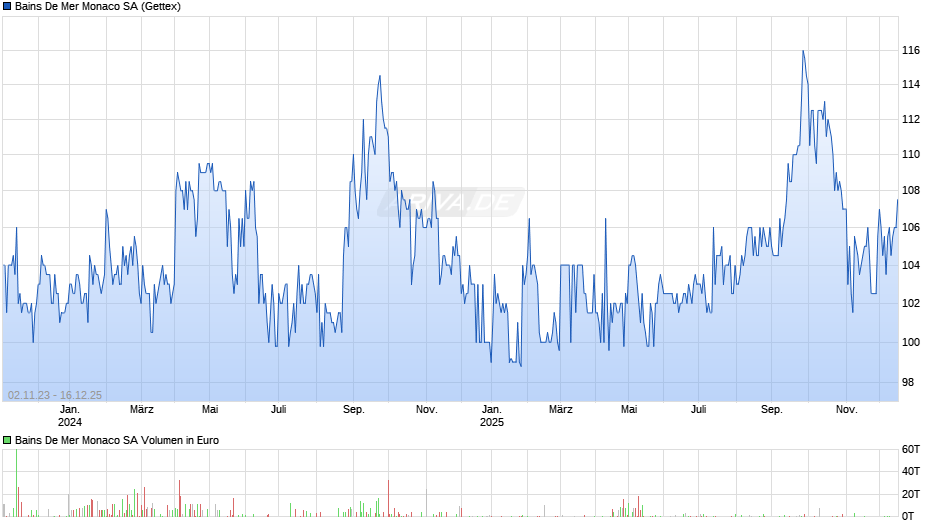Click the price axis value 104
The height and width of the screenshot is (526, 940).
(x=911, y=265)
